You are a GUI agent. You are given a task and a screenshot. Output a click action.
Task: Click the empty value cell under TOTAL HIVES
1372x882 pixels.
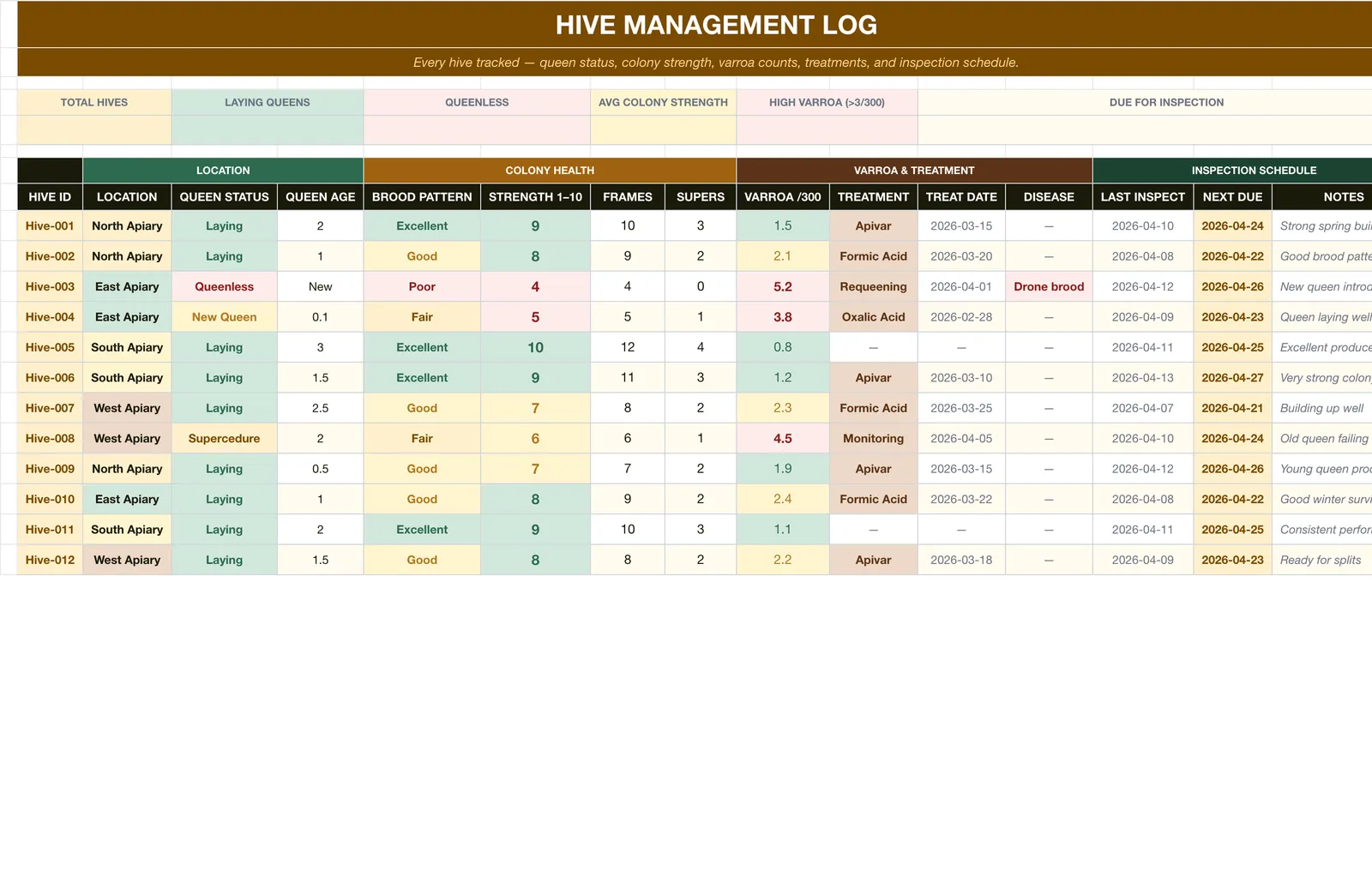94,129
